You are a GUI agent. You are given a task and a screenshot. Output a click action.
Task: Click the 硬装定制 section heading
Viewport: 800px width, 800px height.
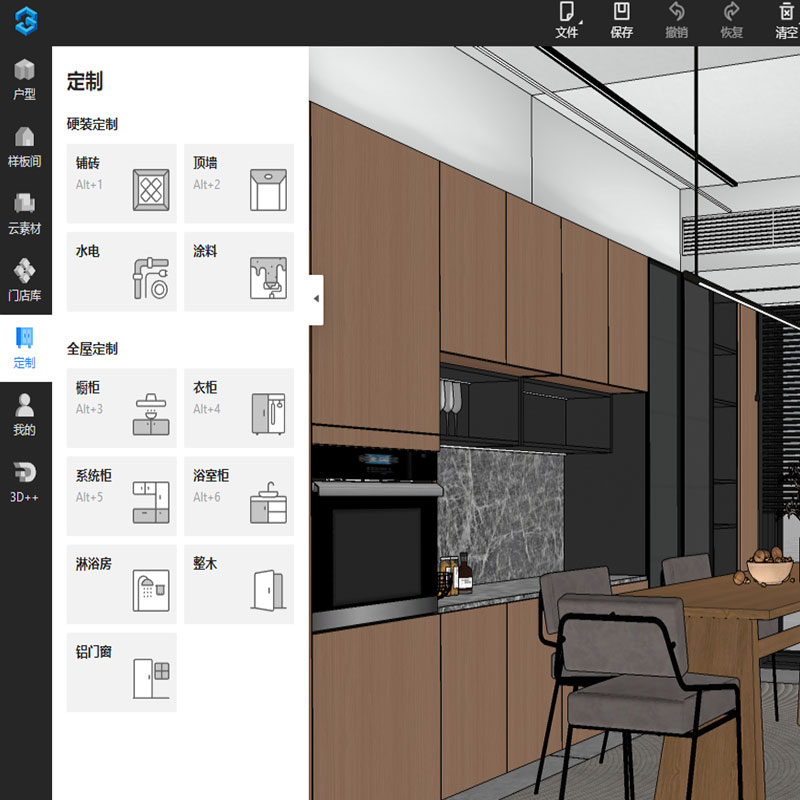92,124
